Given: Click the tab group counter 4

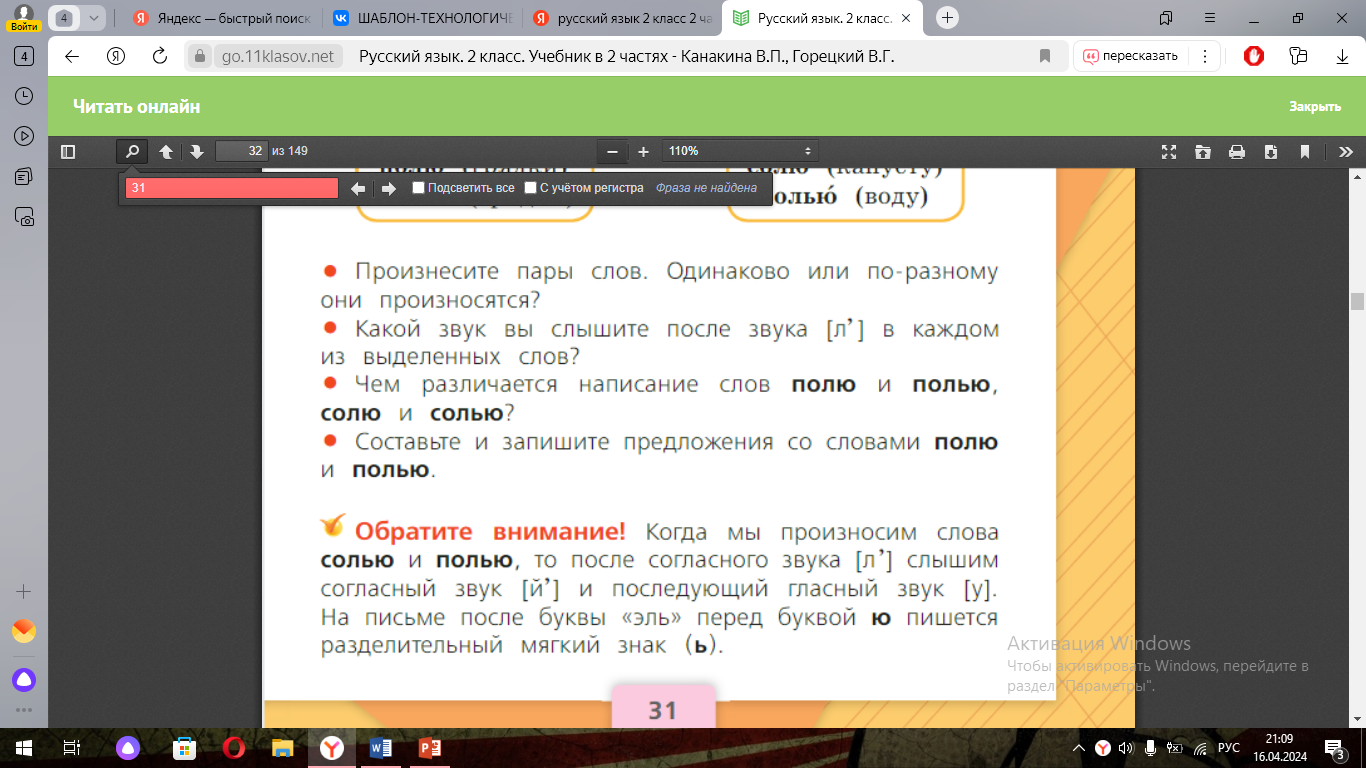Looking at the screenshot, I should (x=65, y=18).
